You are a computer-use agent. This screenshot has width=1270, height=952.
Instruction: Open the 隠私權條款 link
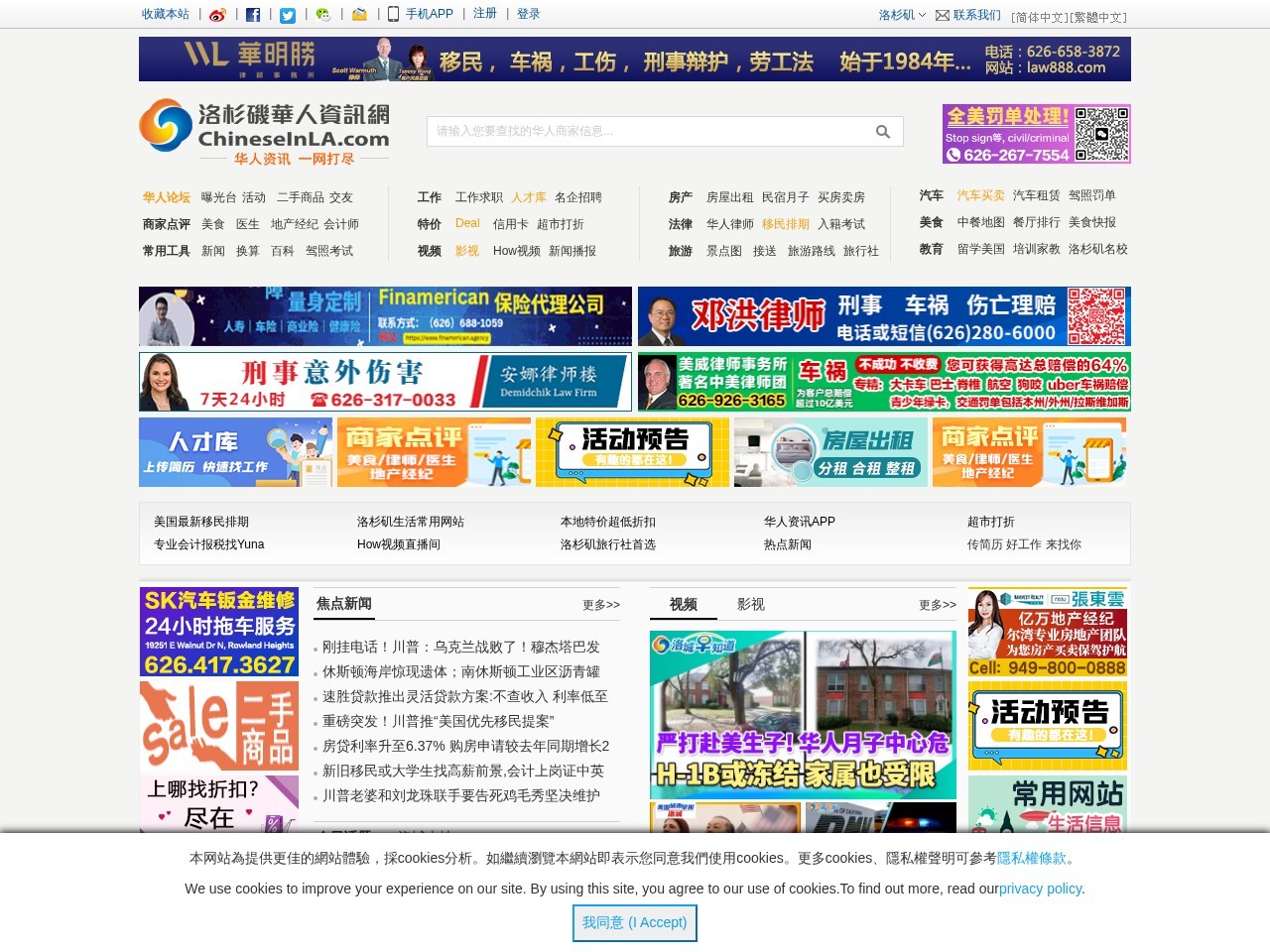(1032, 858)
